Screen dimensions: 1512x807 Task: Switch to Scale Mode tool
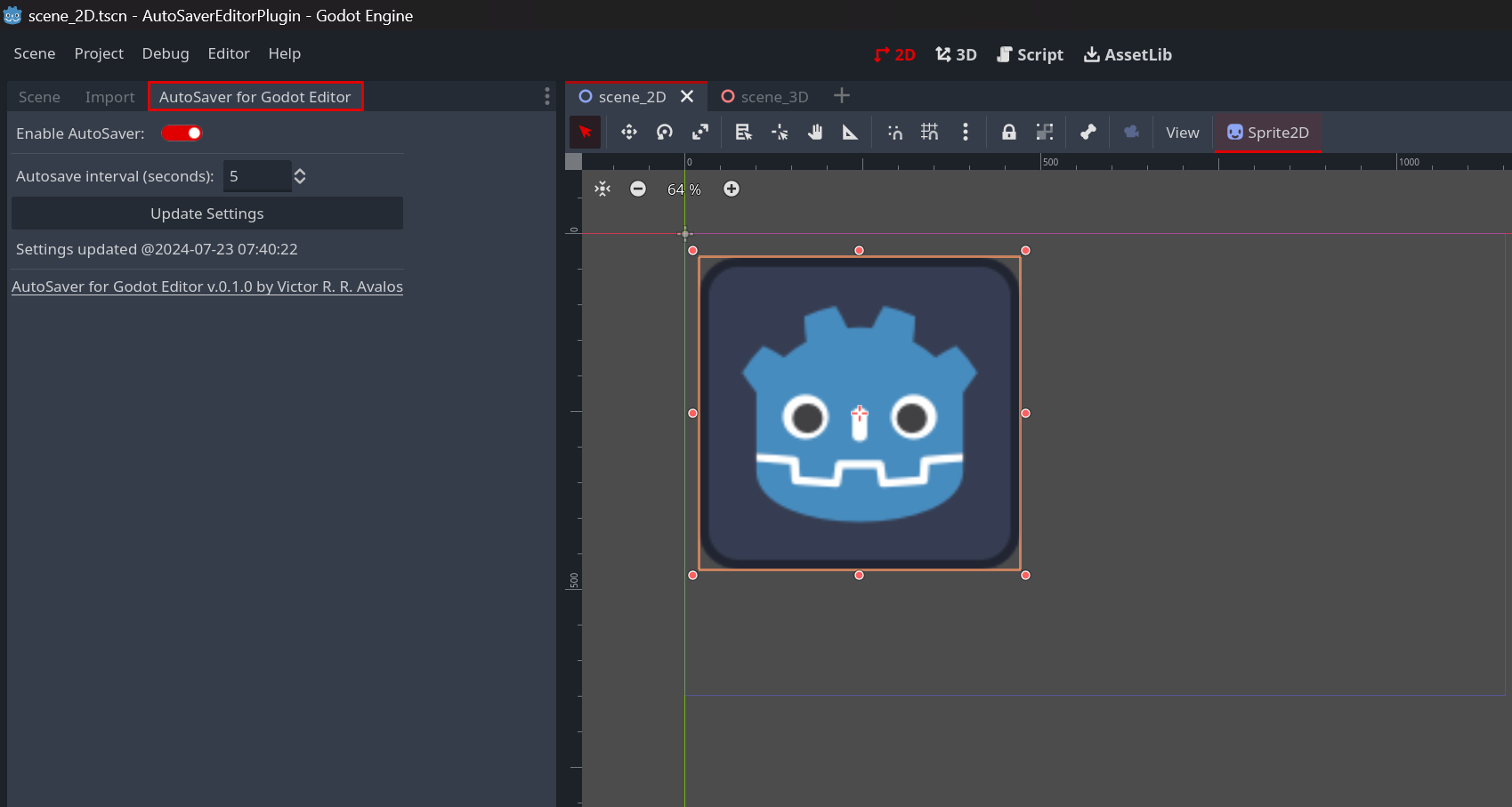(x=700, y=133)
